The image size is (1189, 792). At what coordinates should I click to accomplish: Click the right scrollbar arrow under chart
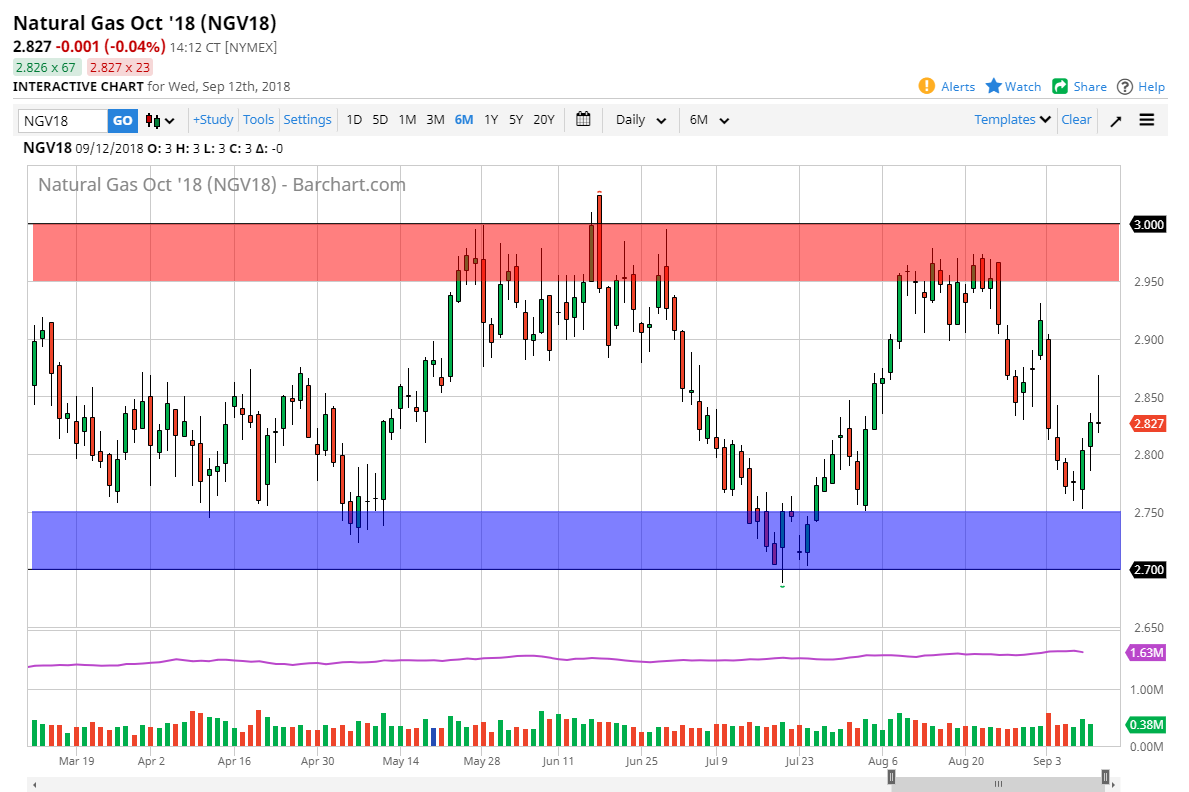(1115, 784)
